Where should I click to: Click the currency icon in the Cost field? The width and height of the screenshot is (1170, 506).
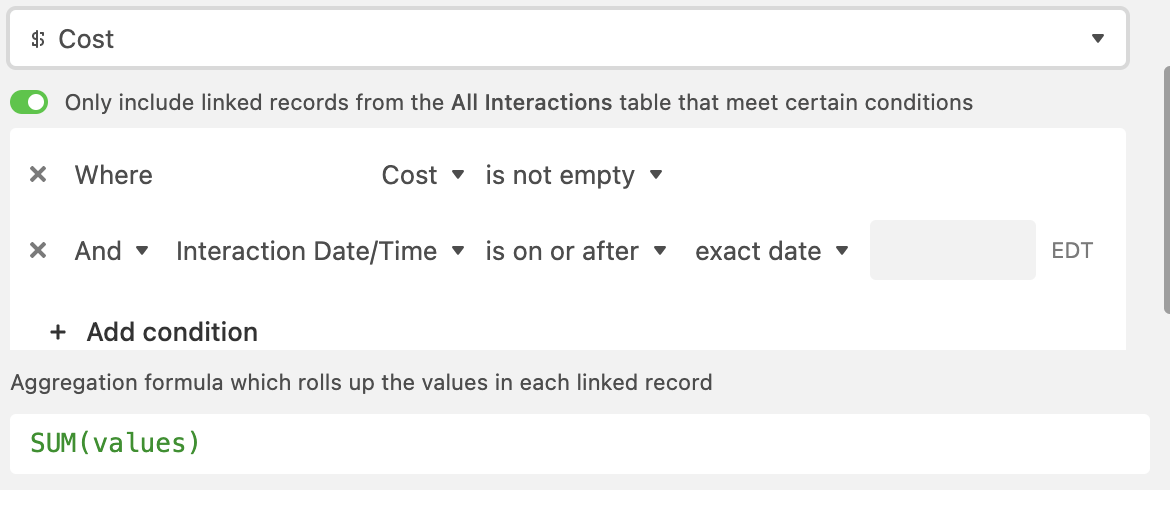coord(38,39)
